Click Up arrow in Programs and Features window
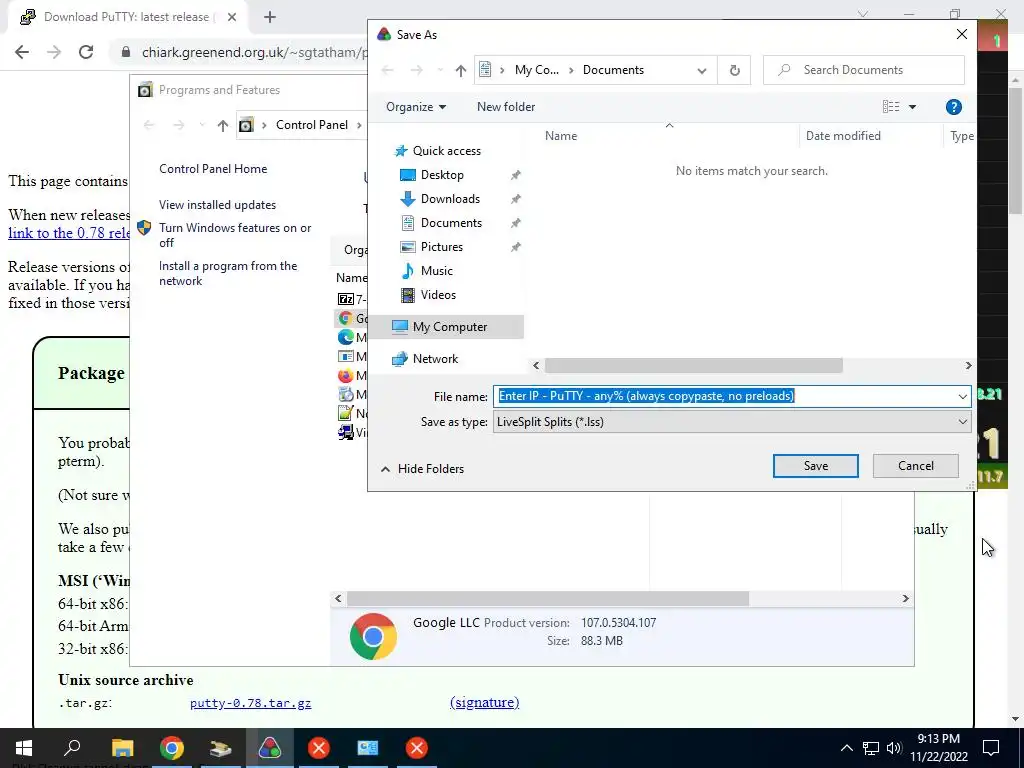The height and width of the screenshot is (768, 1024). click(x=223, y=125)
